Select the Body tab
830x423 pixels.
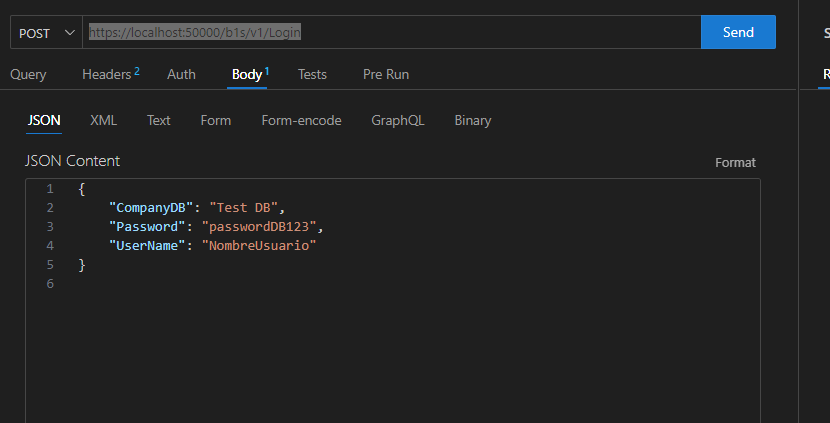tap(248, 75)
